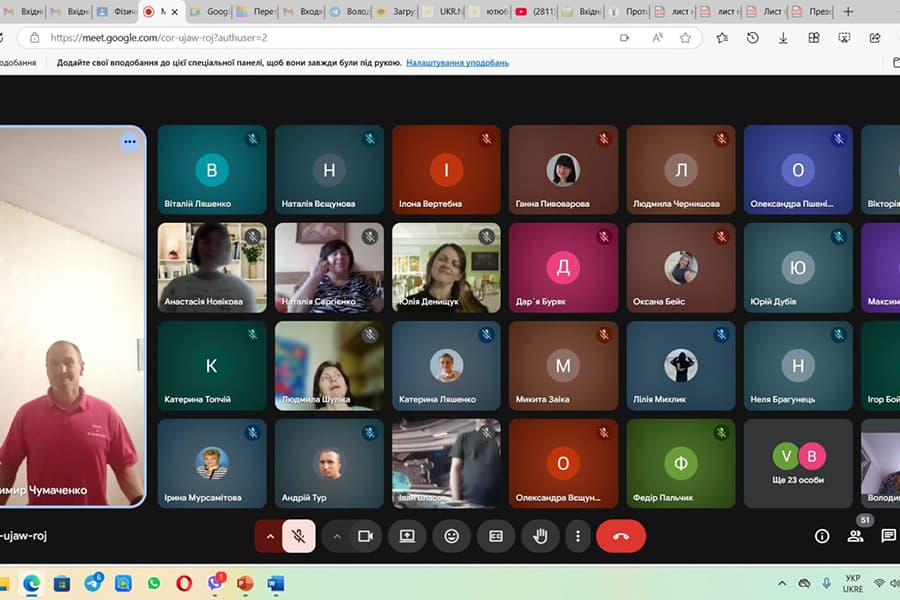The image size is (900, 600).
Task: Open a new browser tab
Action: [848, 11]
